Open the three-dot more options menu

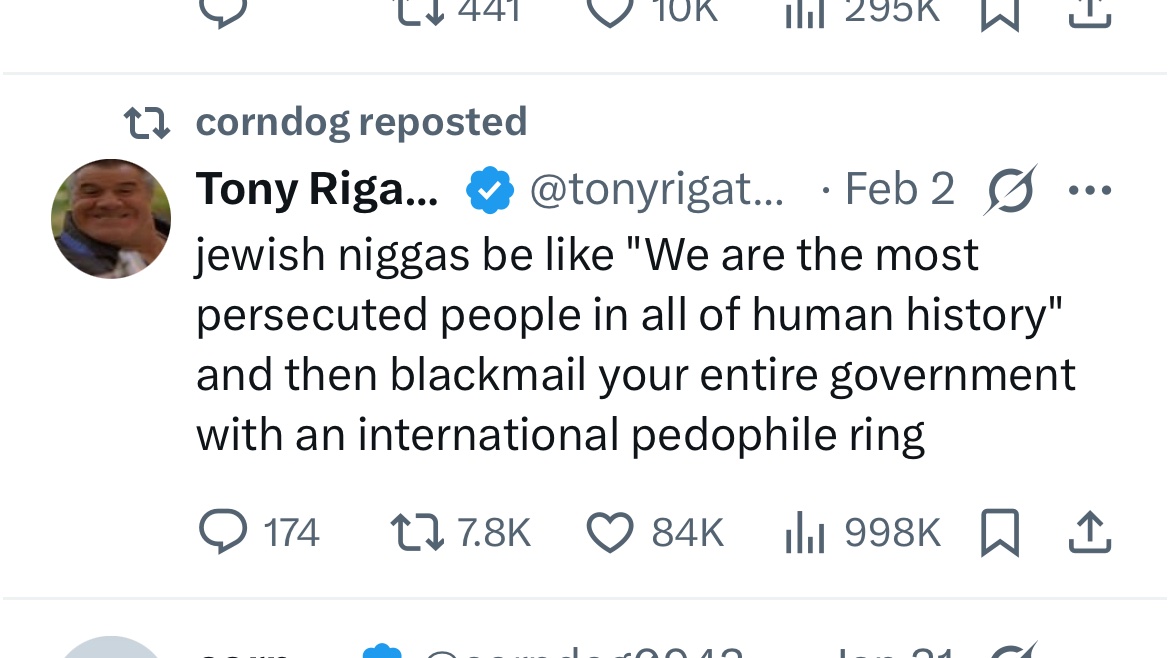(1090, 189)
